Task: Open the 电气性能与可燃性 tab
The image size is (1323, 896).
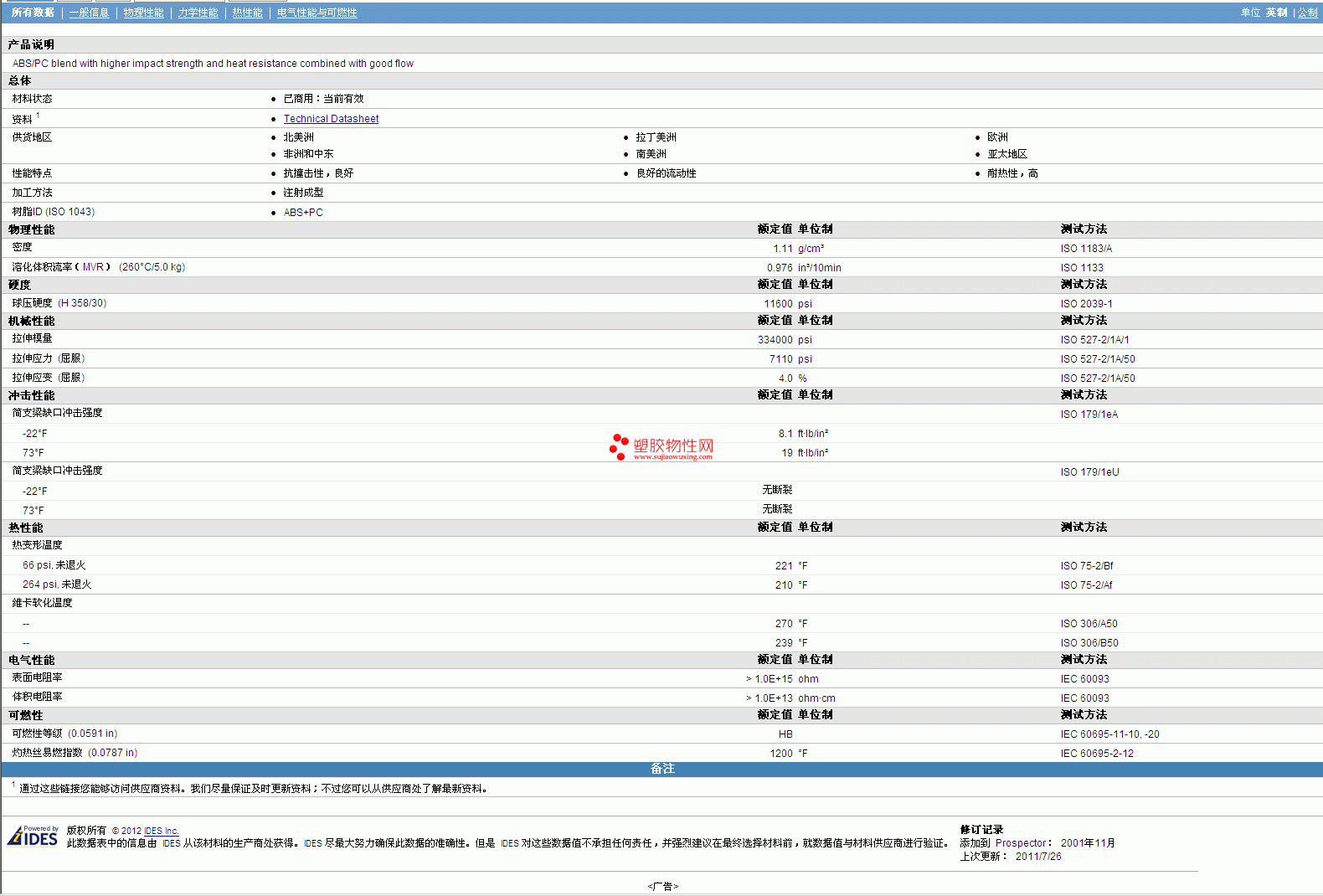Action: click(x=317, y=13)
